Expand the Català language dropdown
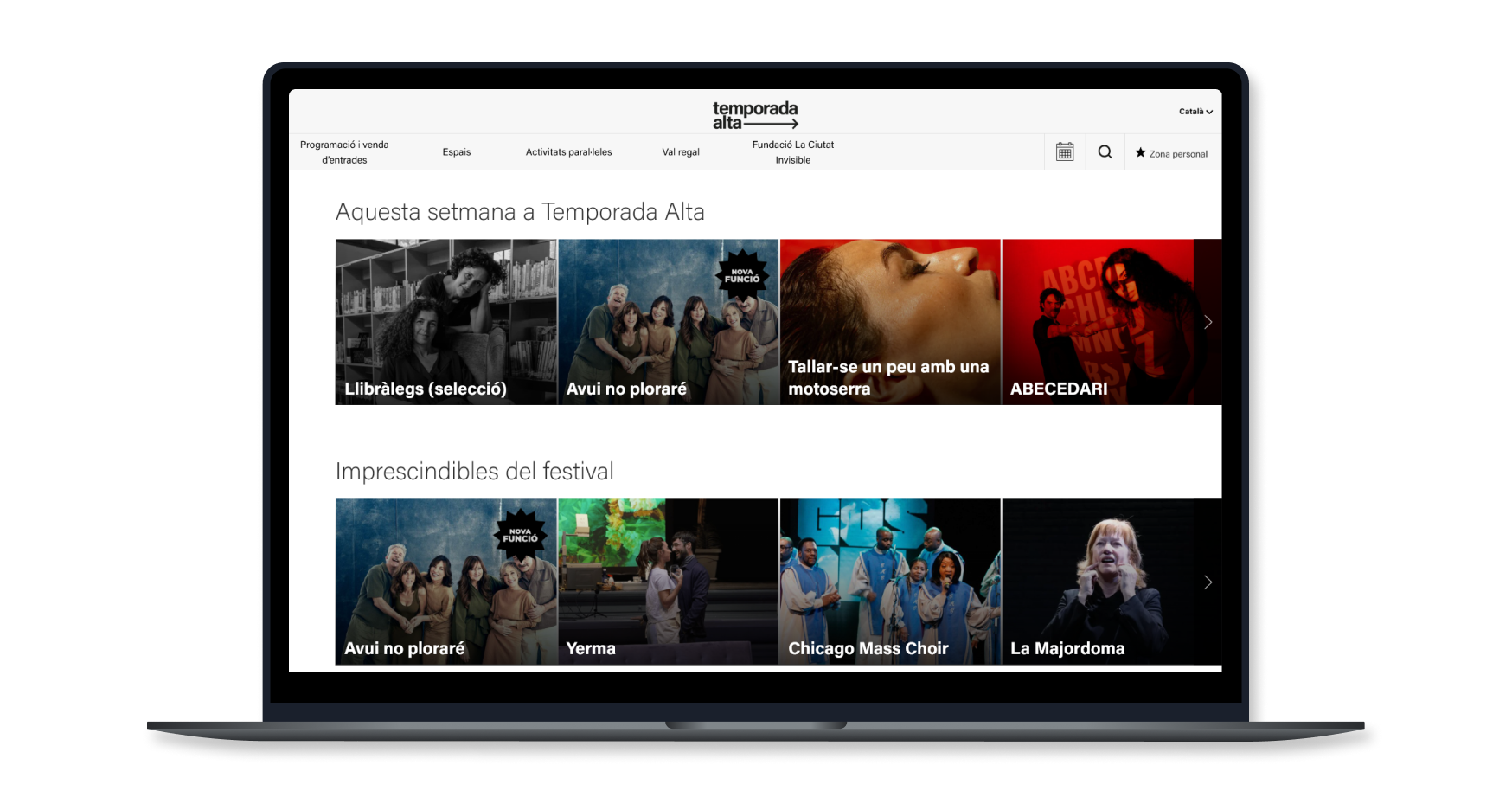The height and width of the screenshot is (804, 1512). click(1195, 112)
